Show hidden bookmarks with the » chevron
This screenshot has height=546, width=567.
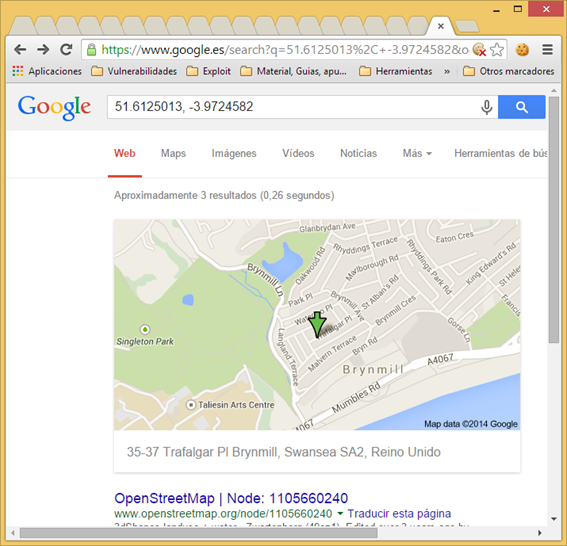[x=447, y=72]
